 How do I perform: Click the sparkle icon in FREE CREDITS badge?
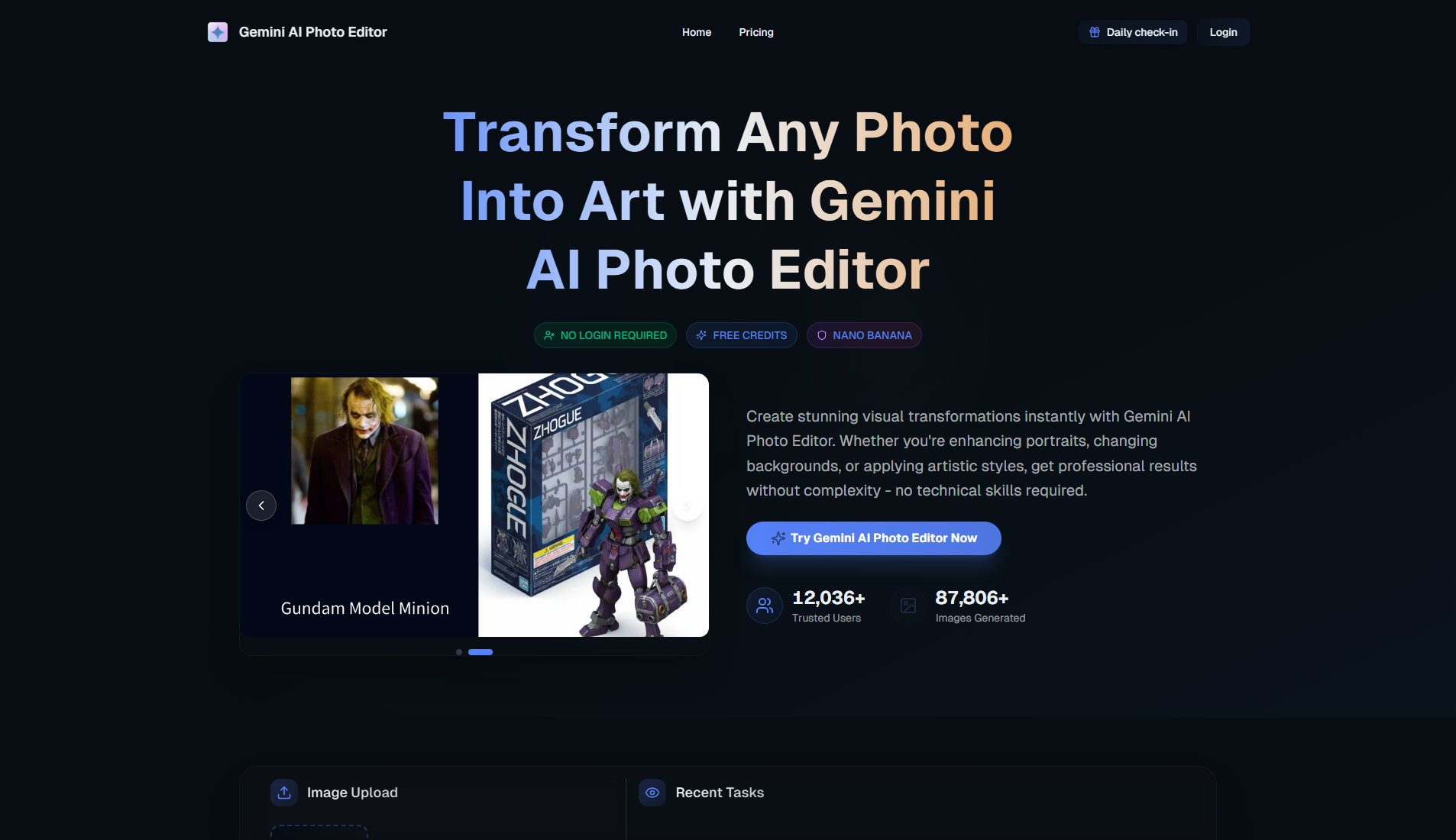click(x=701, y=335)
